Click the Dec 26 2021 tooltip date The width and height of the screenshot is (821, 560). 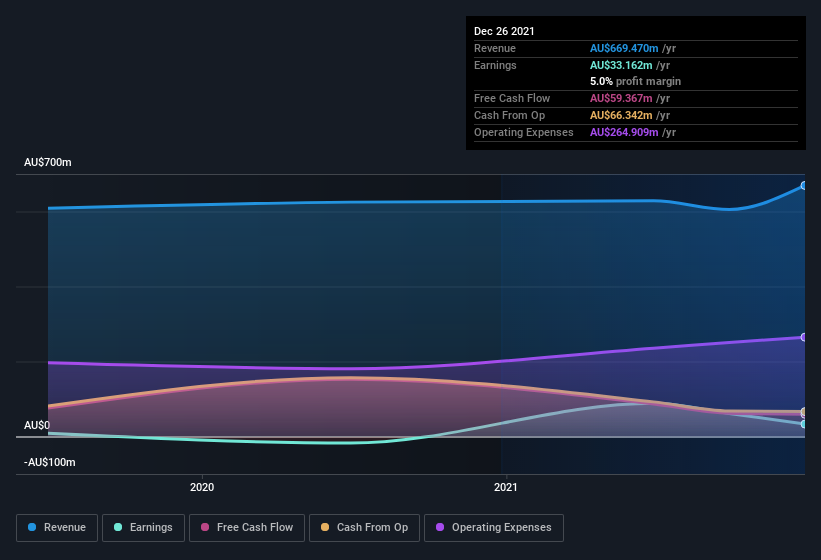(x=504, y=31)
